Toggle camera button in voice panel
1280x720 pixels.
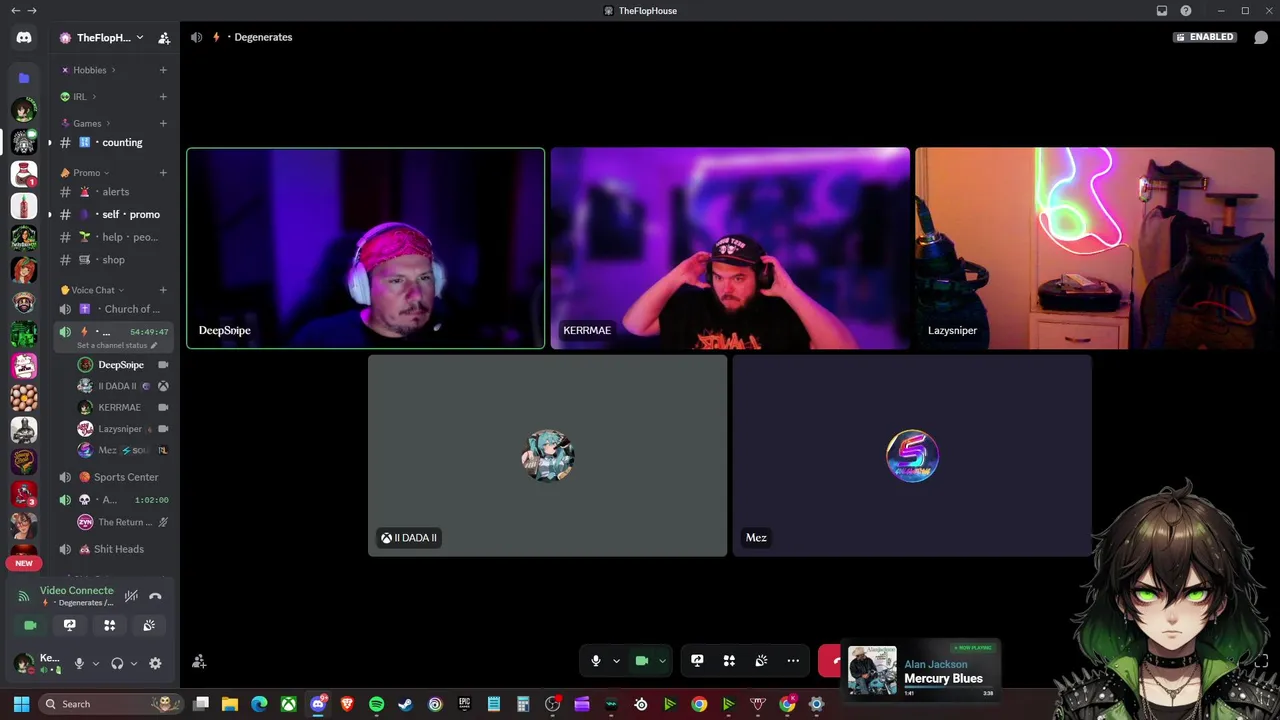(30, 625)
